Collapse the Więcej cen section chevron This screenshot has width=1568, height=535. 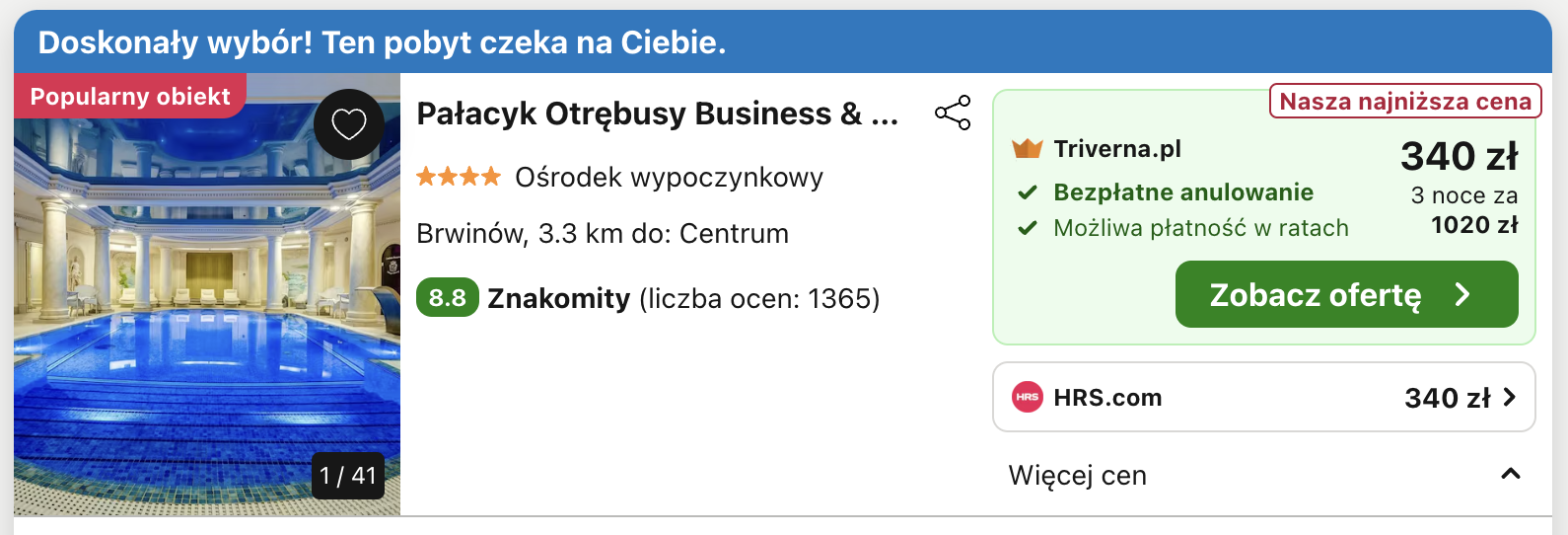(1510, 475)
